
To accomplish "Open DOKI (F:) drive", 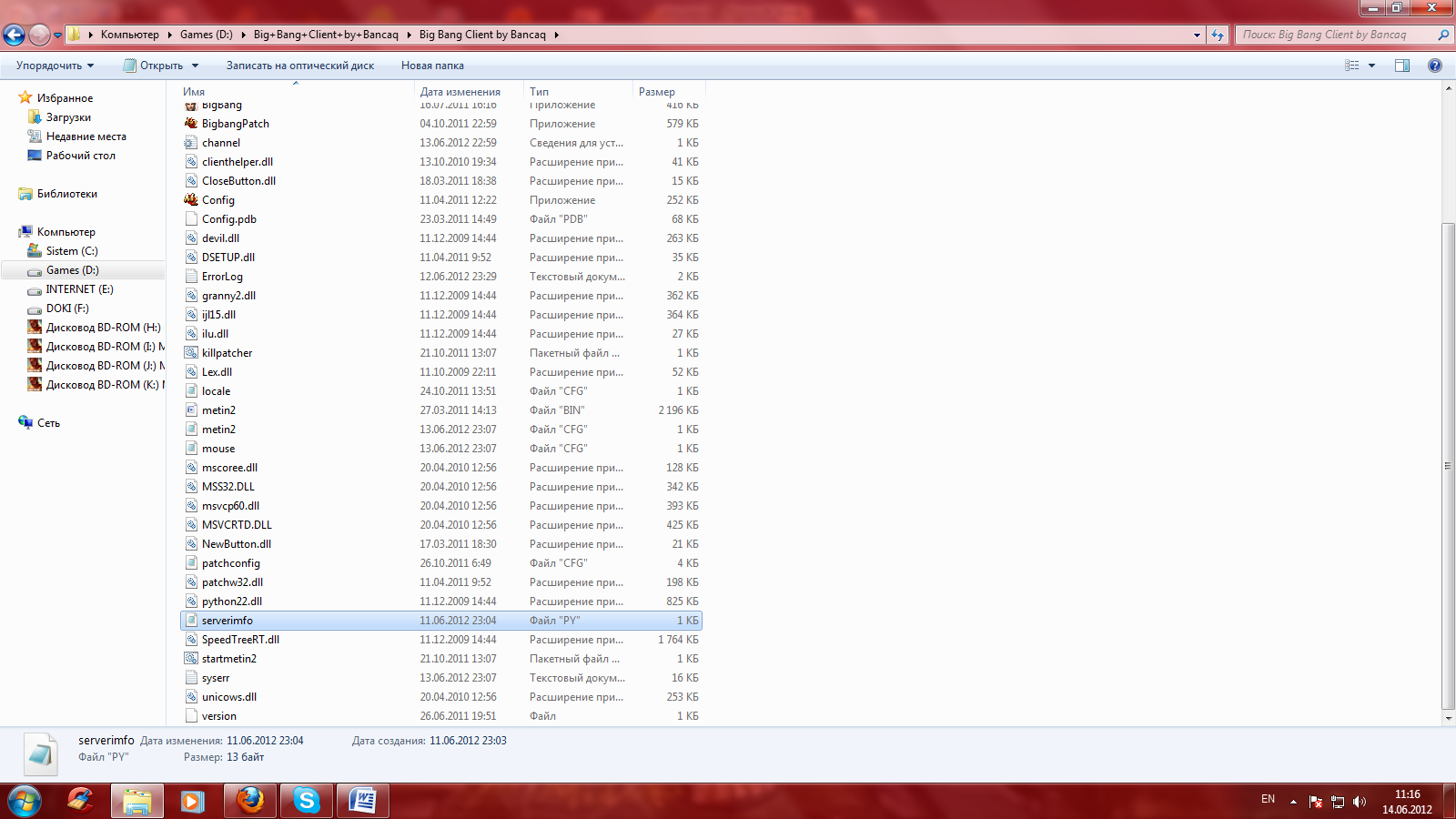I will [67, 308].
